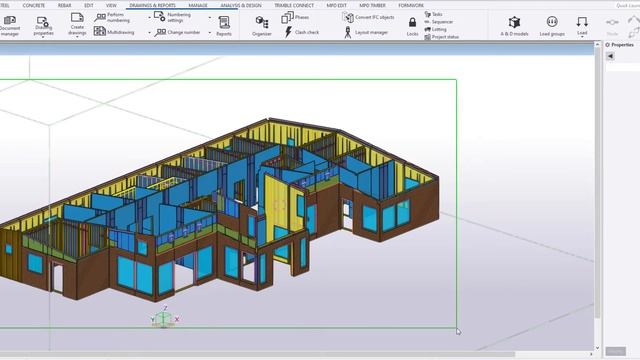Open the VIEW ribbon tab

[111, 5]
